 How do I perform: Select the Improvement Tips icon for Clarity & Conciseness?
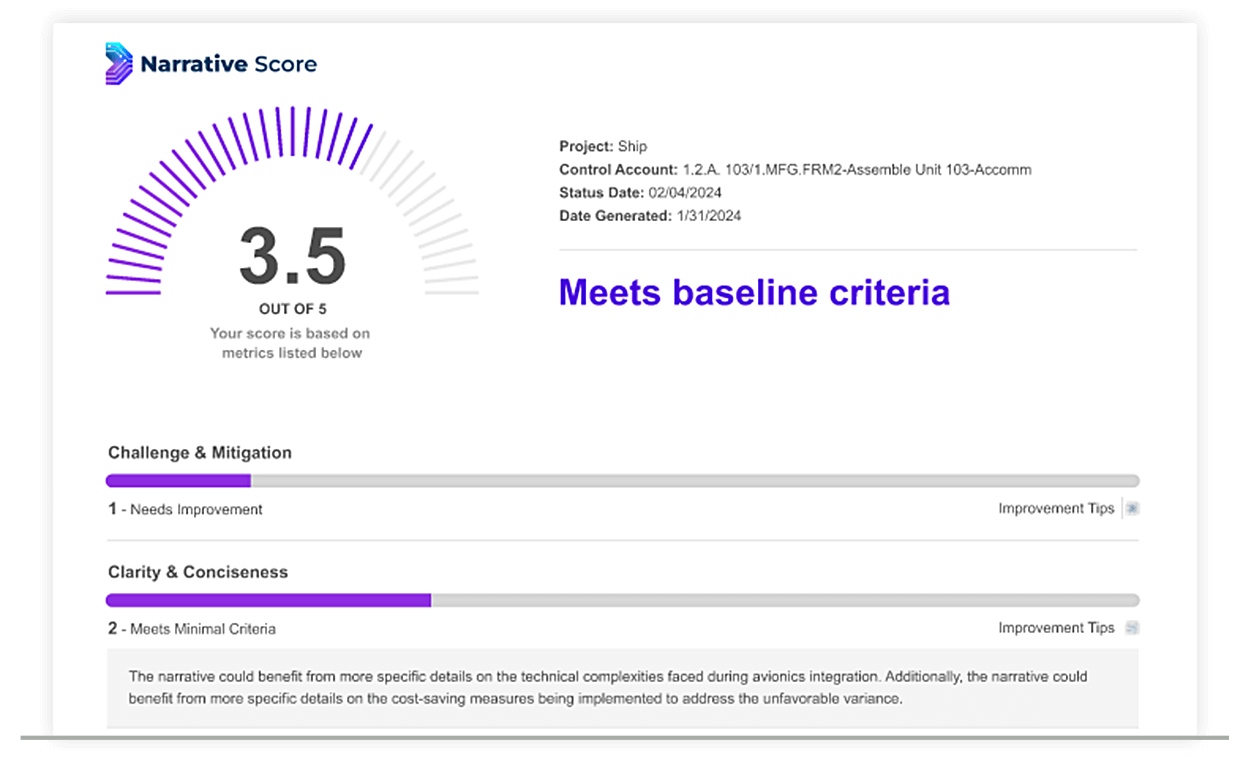[1131, 627]
